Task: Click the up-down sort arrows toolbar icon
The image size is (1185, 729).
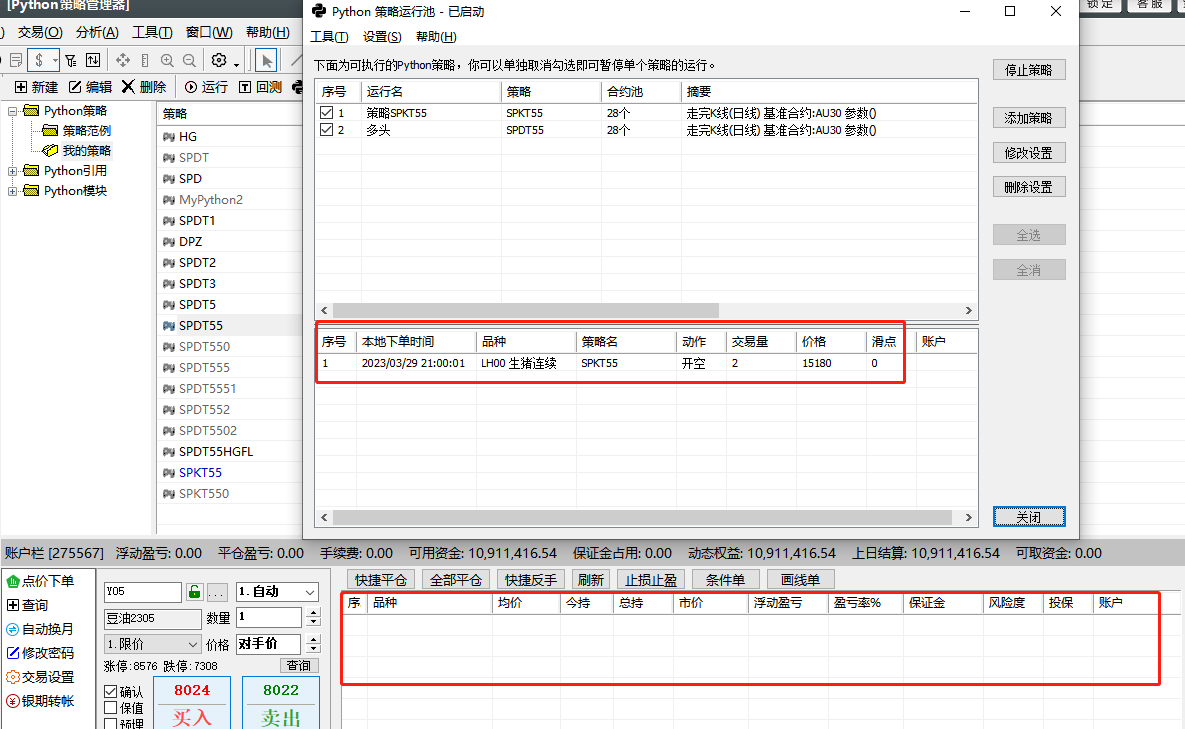Action: tap(92, 60)
